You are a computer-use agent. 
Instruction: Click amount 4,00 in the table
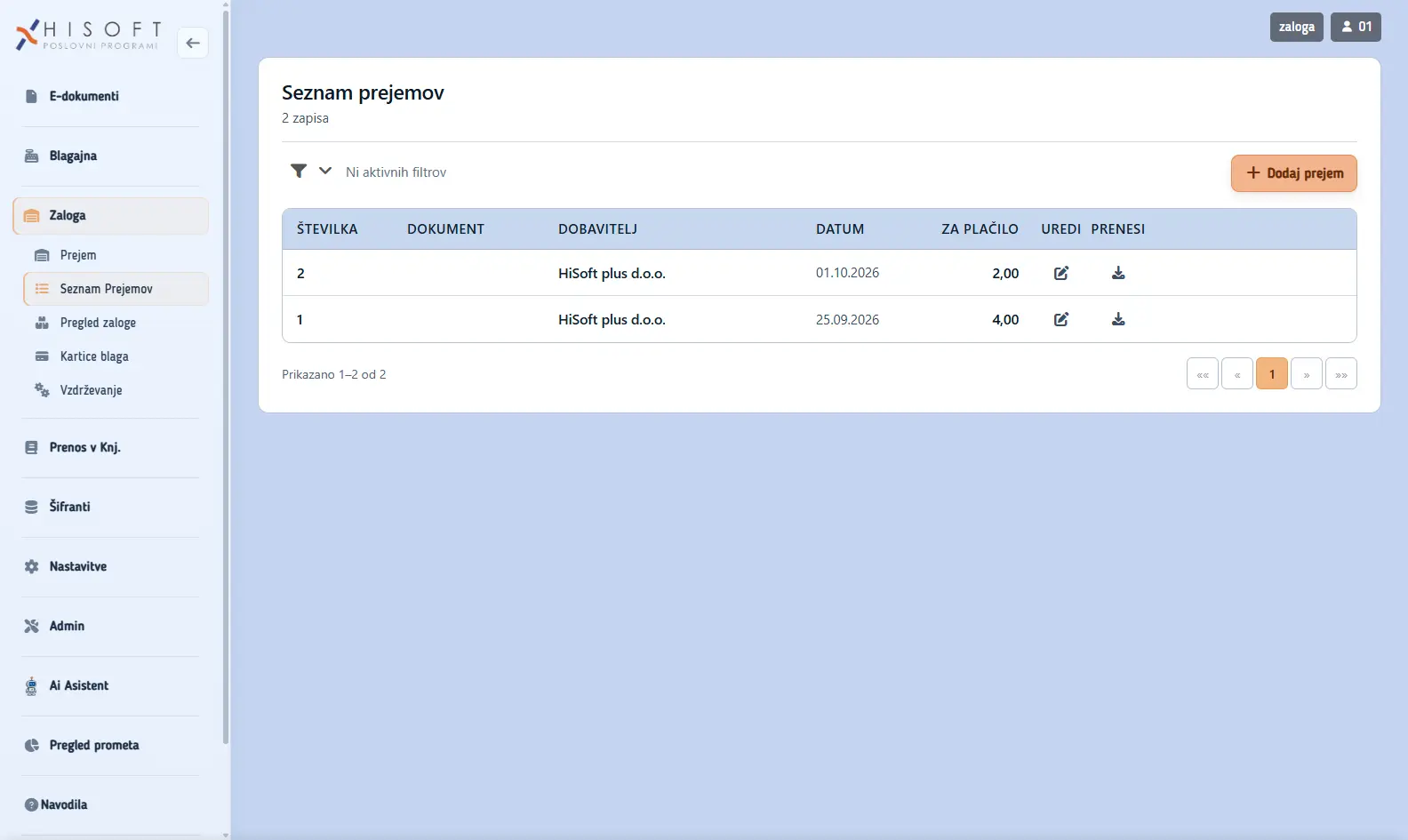[x=1005, y=320]
